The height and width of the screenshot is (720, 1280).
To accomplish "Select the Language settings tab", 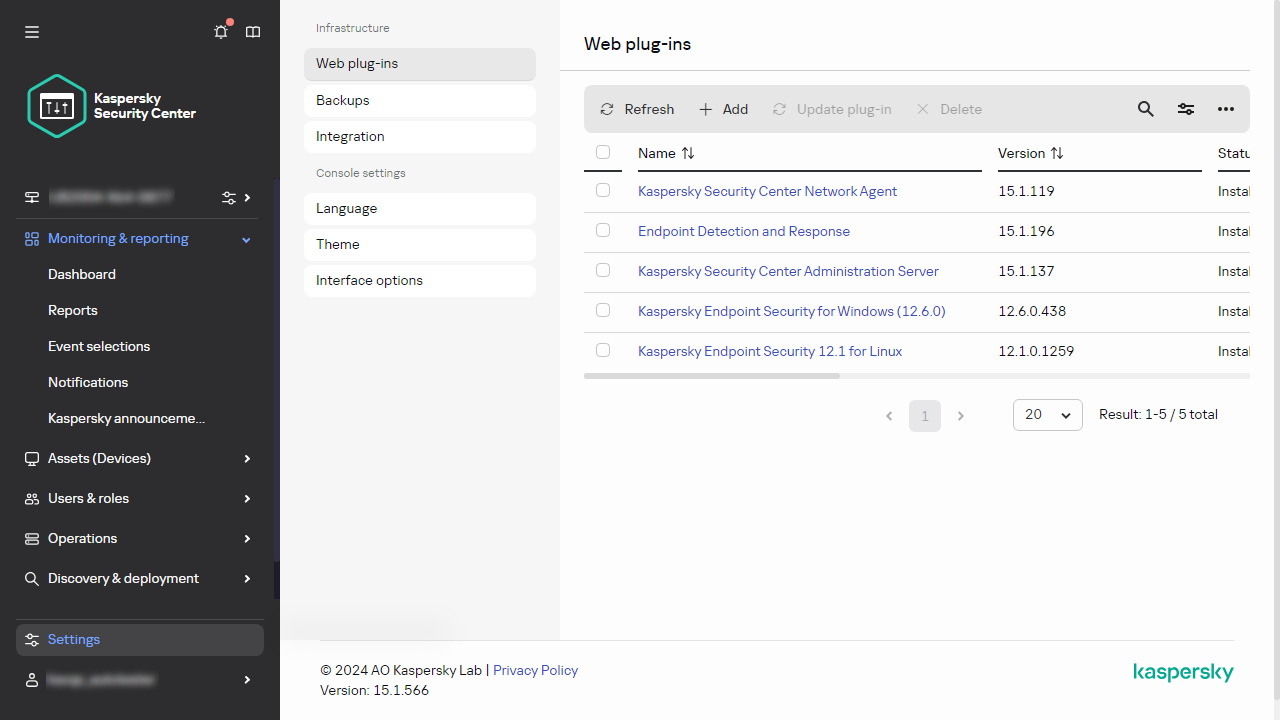I will pyautogui.click(x=420, y=208).
